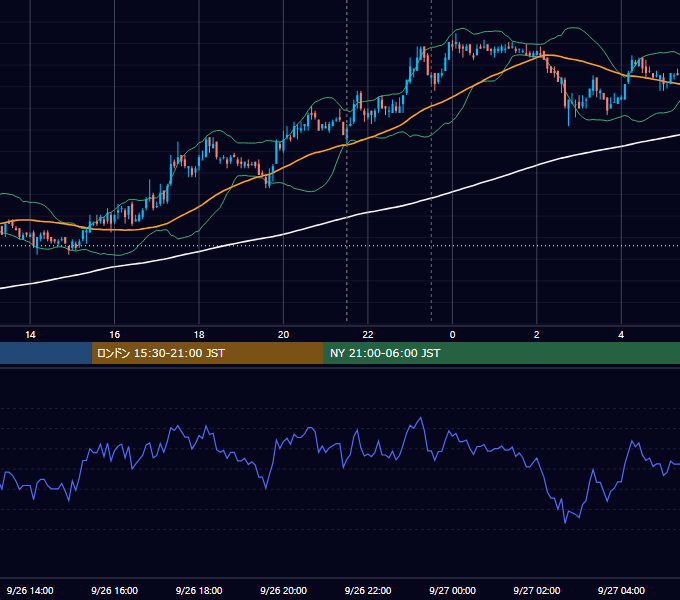Select the NY 21:00-06:00 JST session bar
Viewport: 680px width, 600px height.
(502, 353)
